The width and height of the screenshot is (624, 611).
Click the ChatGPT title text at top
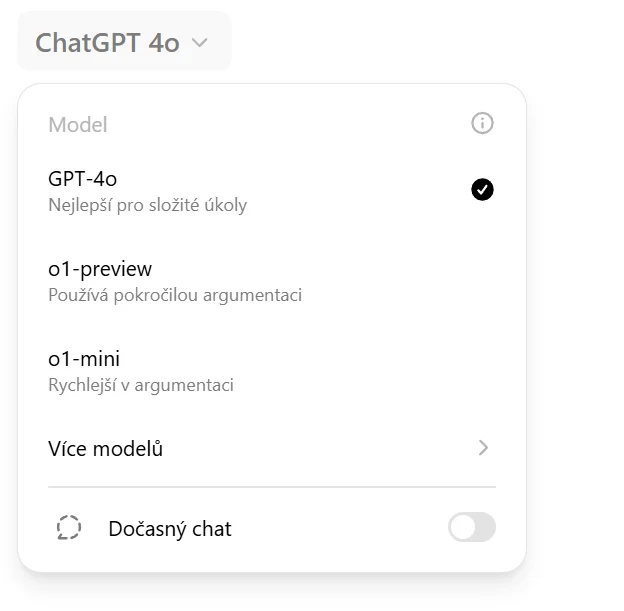[x=88, y=43]
